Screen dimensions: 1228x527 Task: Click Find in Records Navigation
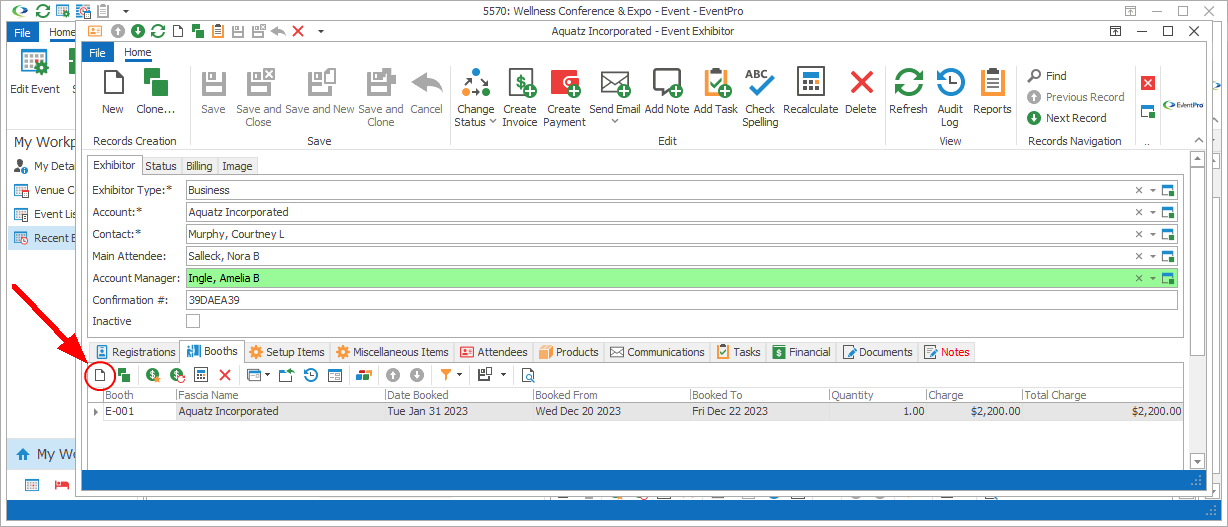coord(1047,76)
